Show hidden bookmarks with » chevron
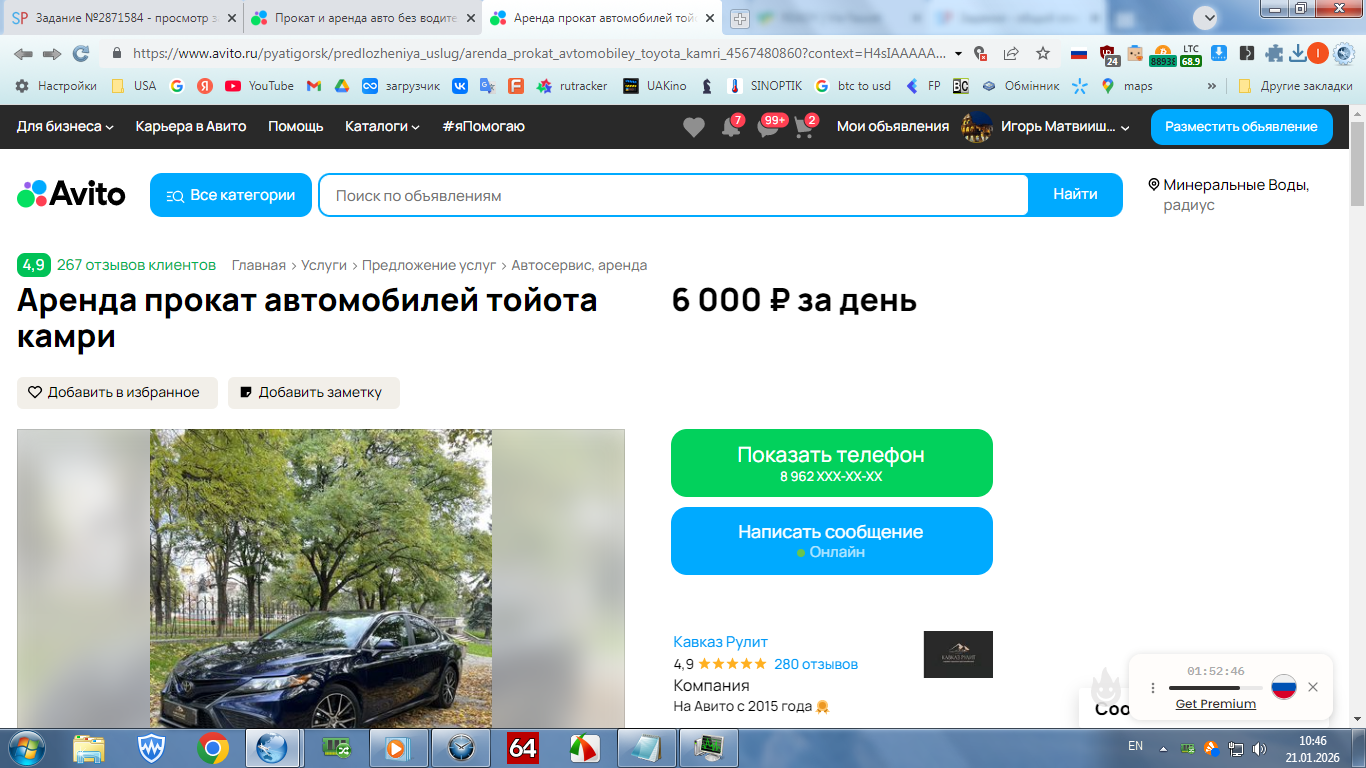The height and width of the screenshot is (768, 1366). click(1212, 86)
